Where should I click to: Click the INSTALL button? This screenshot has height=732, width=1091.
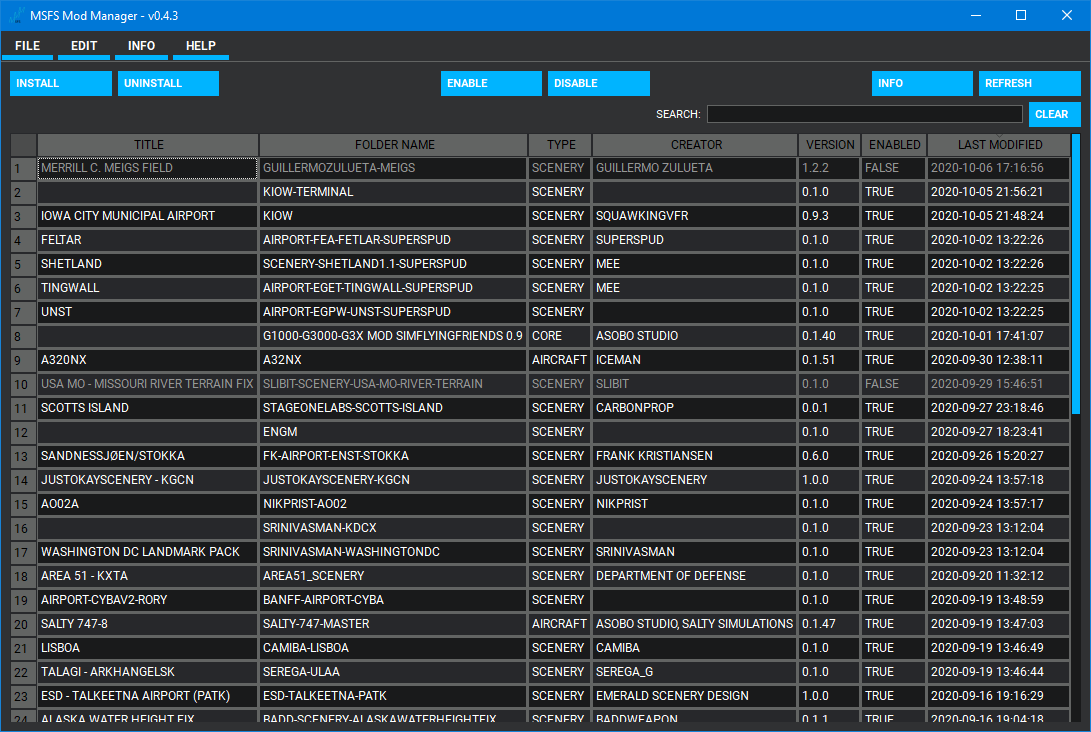[61, 83]
